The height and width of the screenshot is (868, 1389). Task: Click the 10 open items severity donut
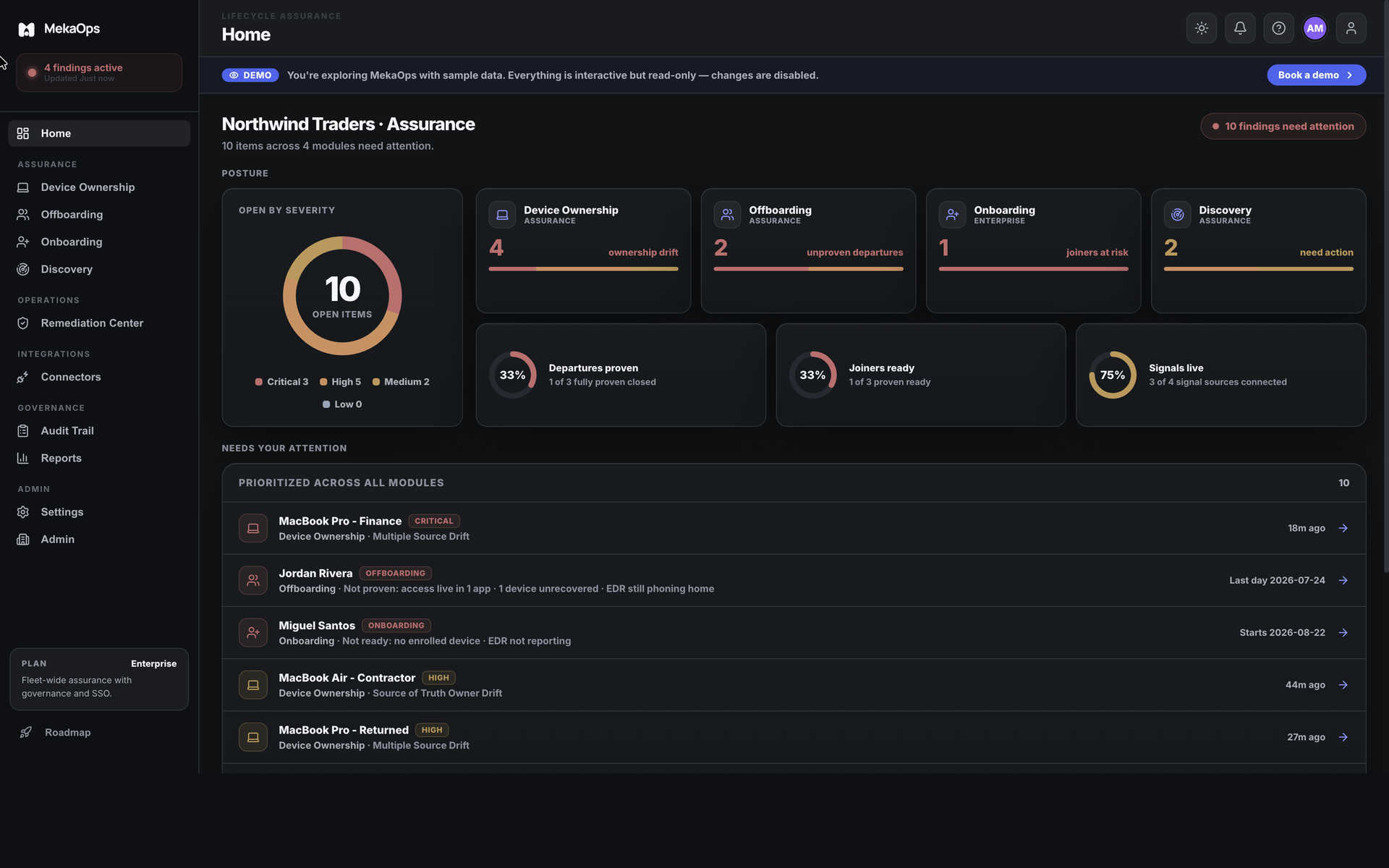(342, 296)
